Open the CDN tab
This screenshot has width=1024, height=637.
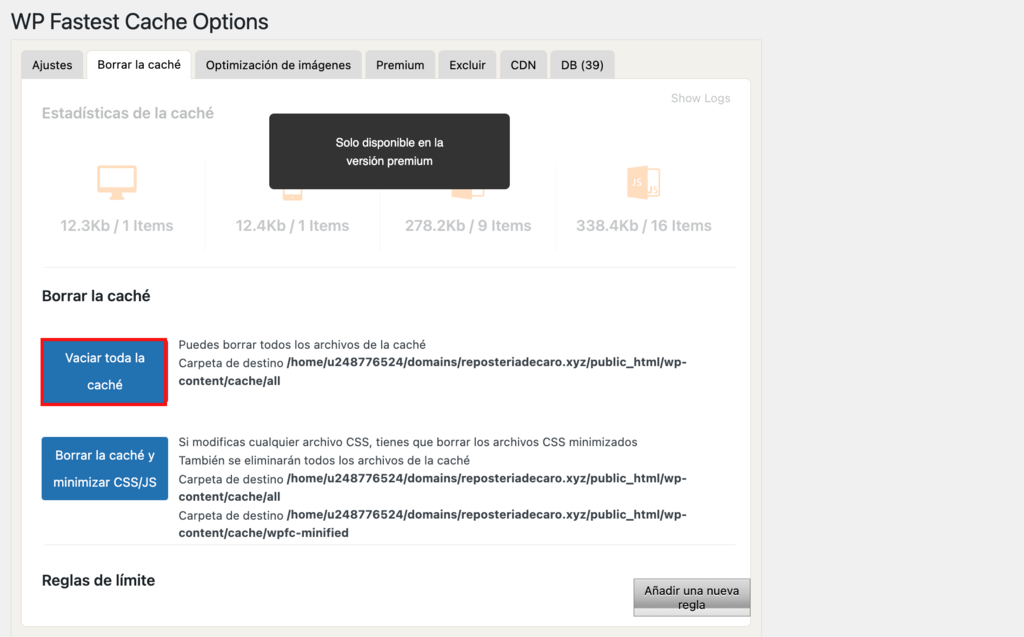pyautogui.click(x=523, y=65)
